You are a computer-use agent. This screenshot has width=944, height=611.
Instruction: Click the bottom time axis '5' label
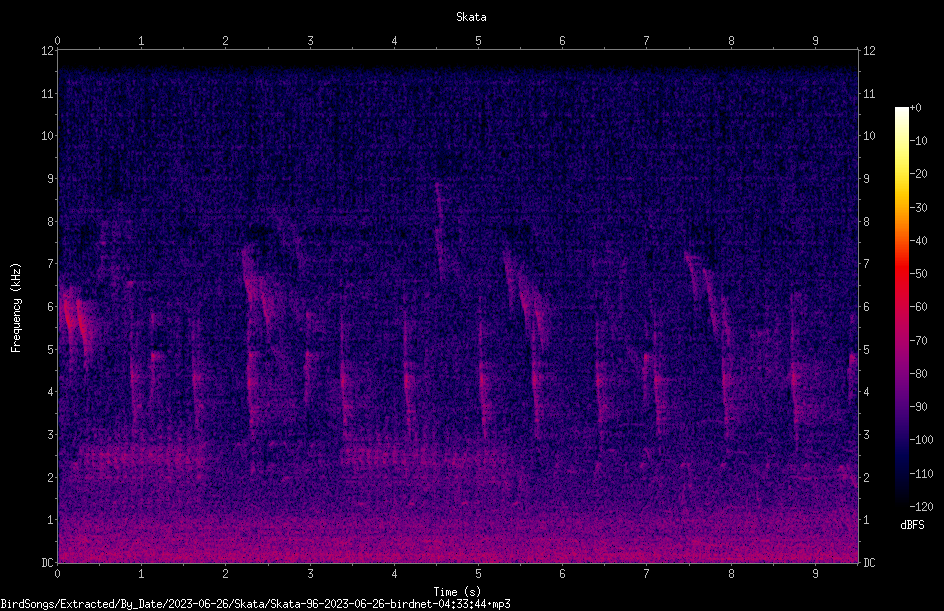(479, 574)
